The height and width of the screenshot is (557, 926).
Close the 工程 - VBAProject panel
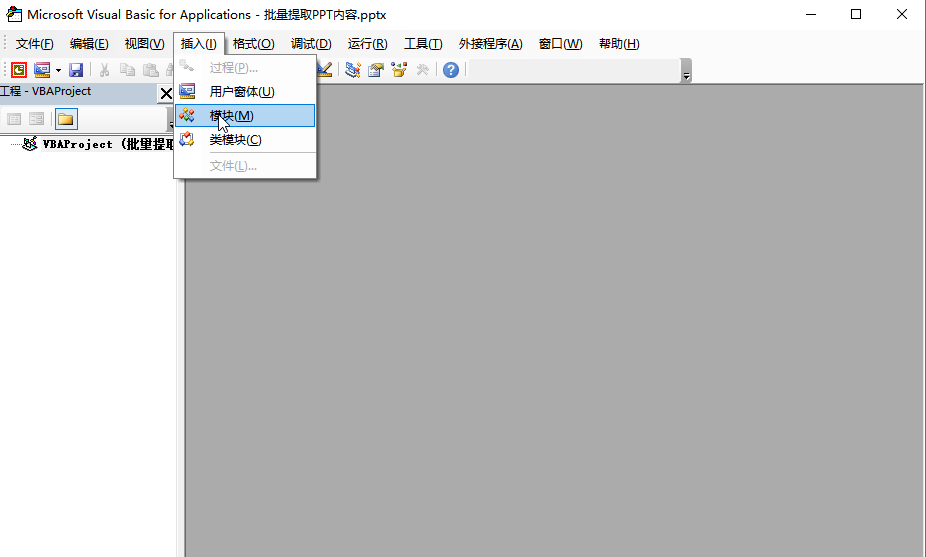[x=166, y=93]
